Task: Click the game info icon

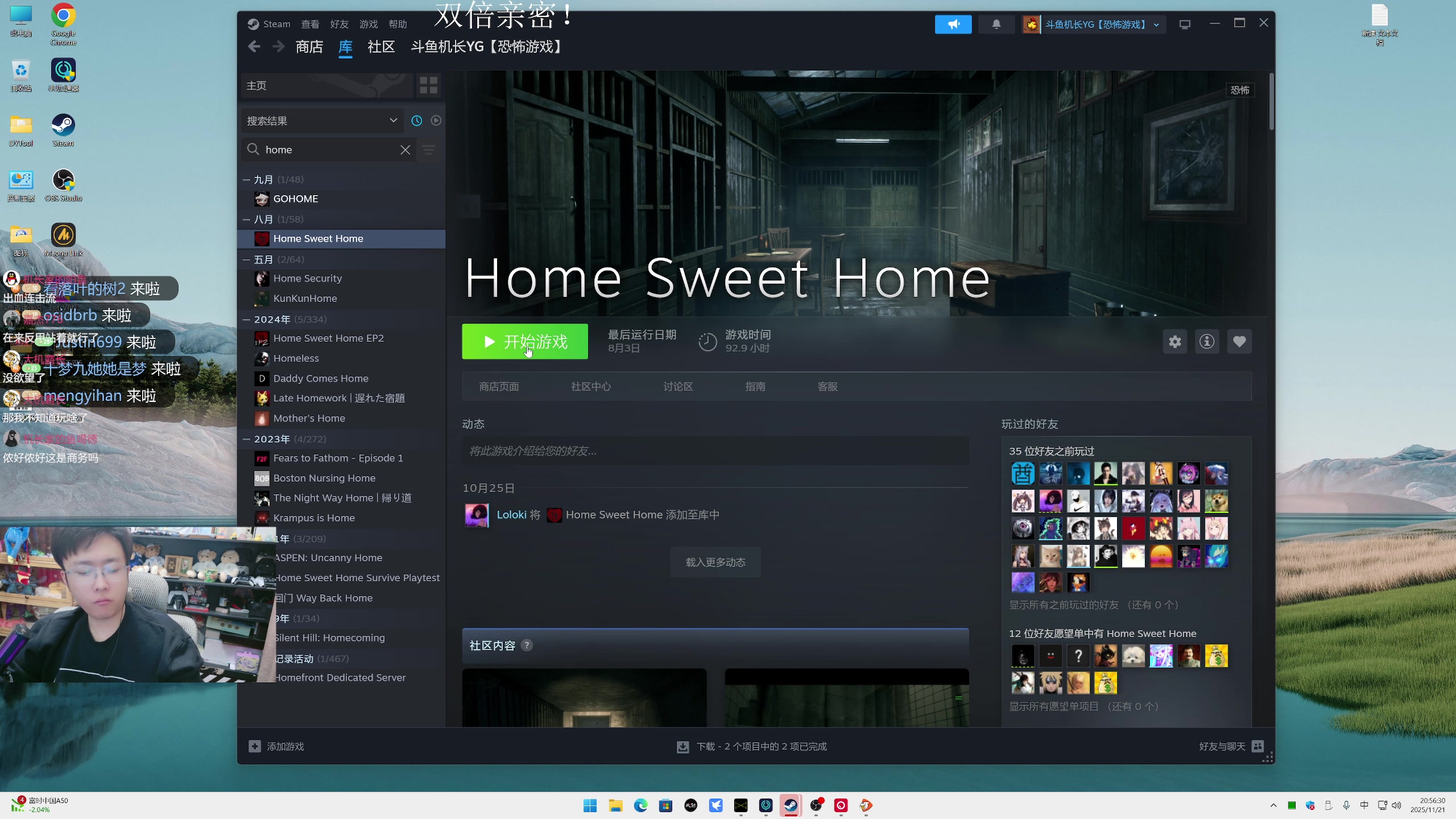Action: pos(1207,342)
